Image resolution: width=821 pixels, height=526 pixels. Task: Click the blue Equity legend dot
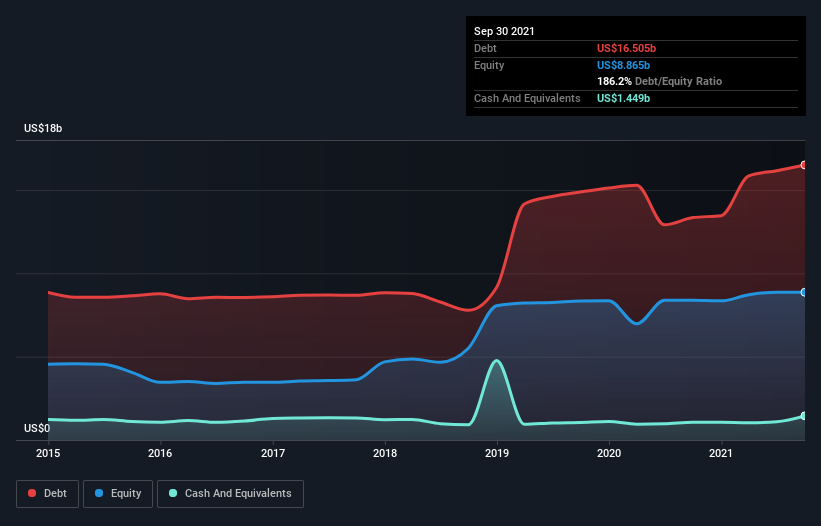tap(99, 493)
